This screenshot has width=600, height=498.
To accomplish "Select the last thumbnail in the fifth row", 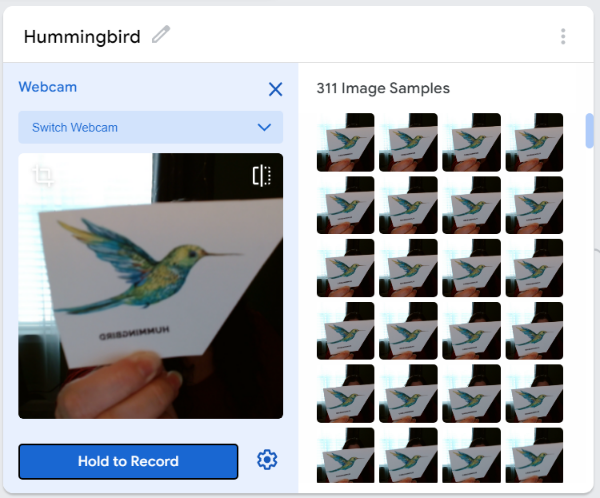I will tap(534, 393).
